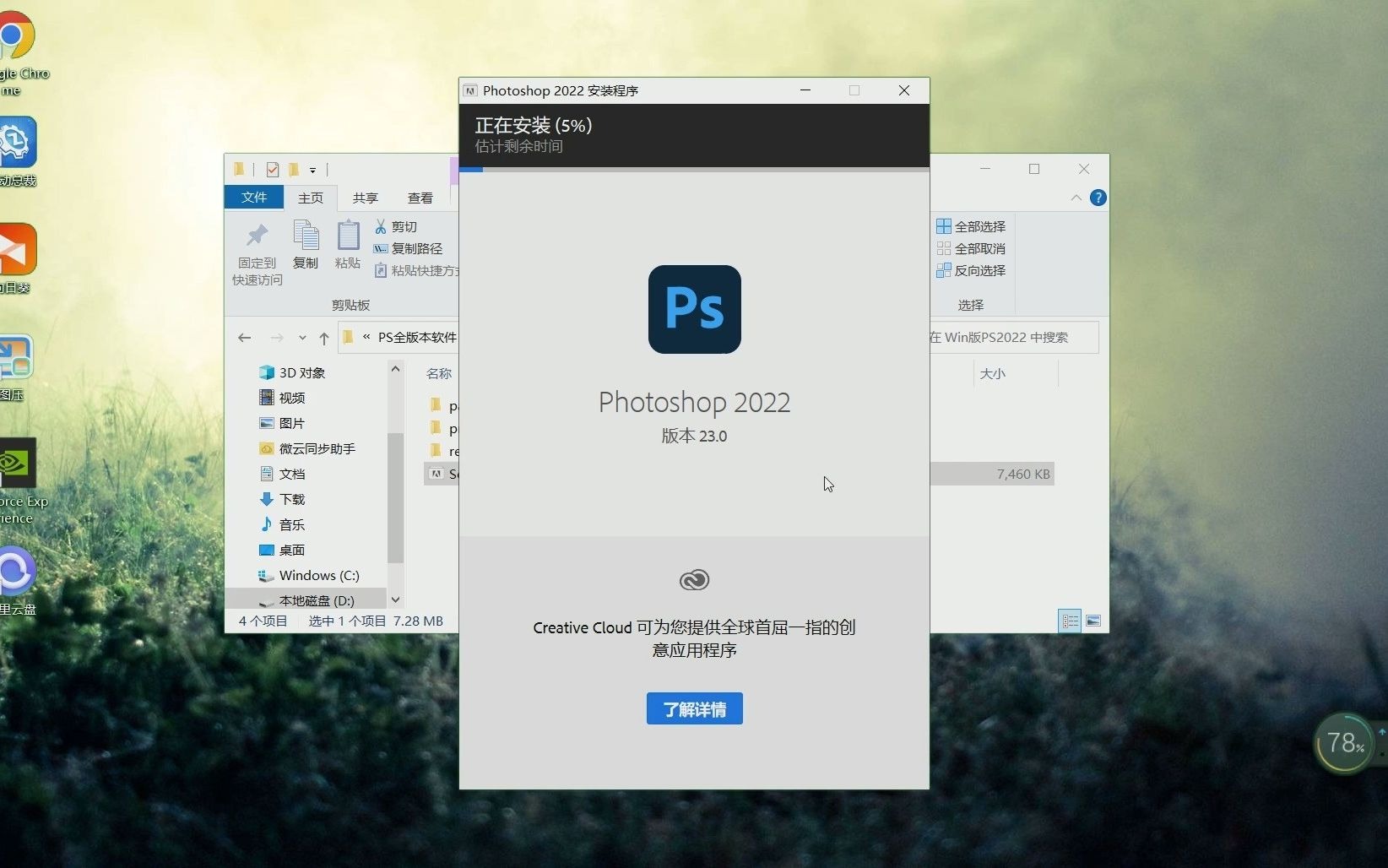Select 图片 in navigation pane
Screen dimensions: 1388x868
[282, 423]
